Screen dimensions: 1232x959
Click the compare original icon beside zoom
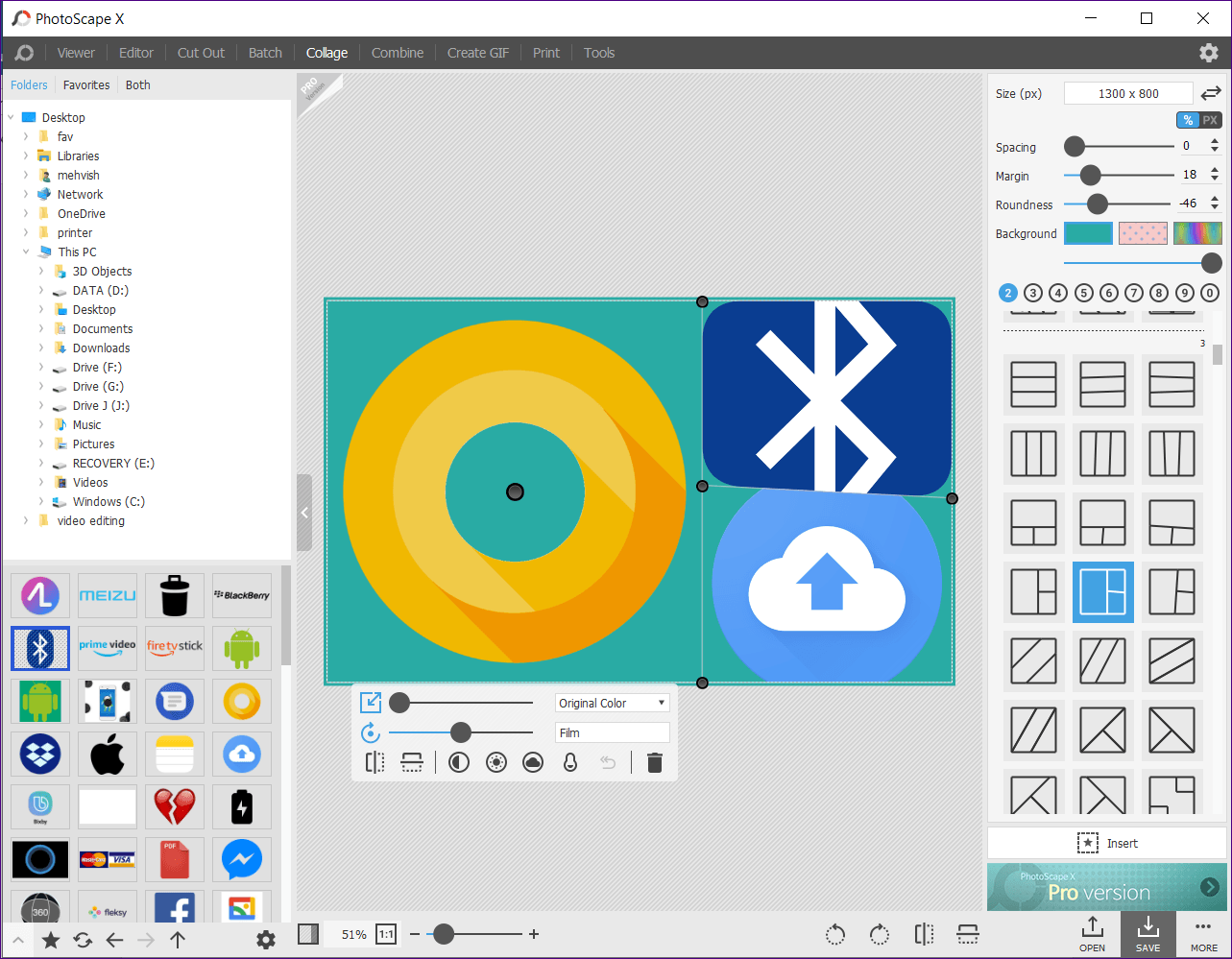click(x=308, y=934)
